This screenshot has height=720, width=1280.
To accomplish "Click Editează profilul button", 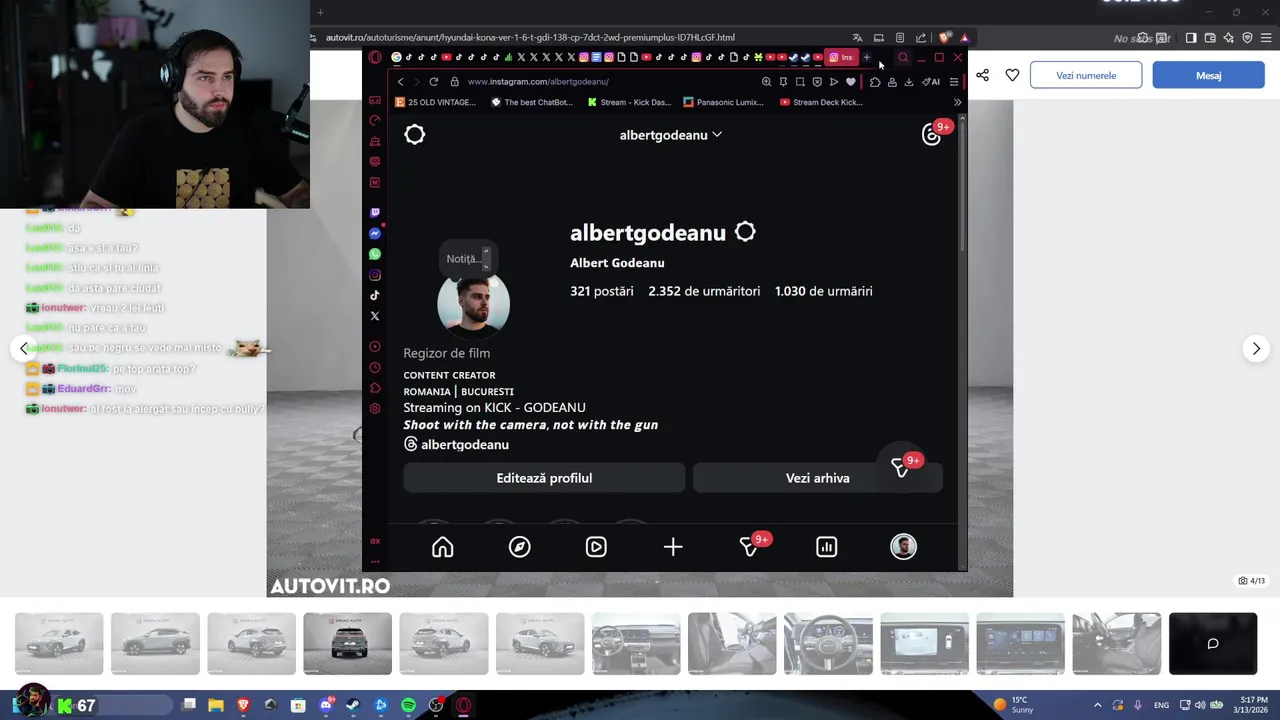I will pyautogui.click(x=544, y=478).
